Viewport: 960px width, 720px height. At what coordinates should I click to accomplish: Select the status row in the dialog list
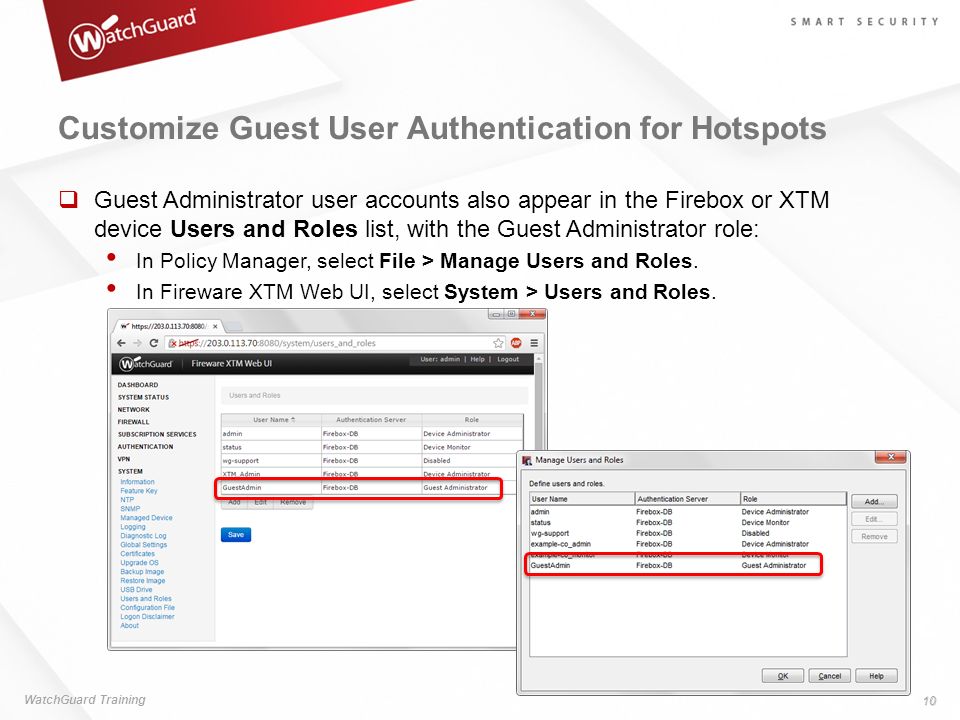pyautogui.click(x=688, y=523)
